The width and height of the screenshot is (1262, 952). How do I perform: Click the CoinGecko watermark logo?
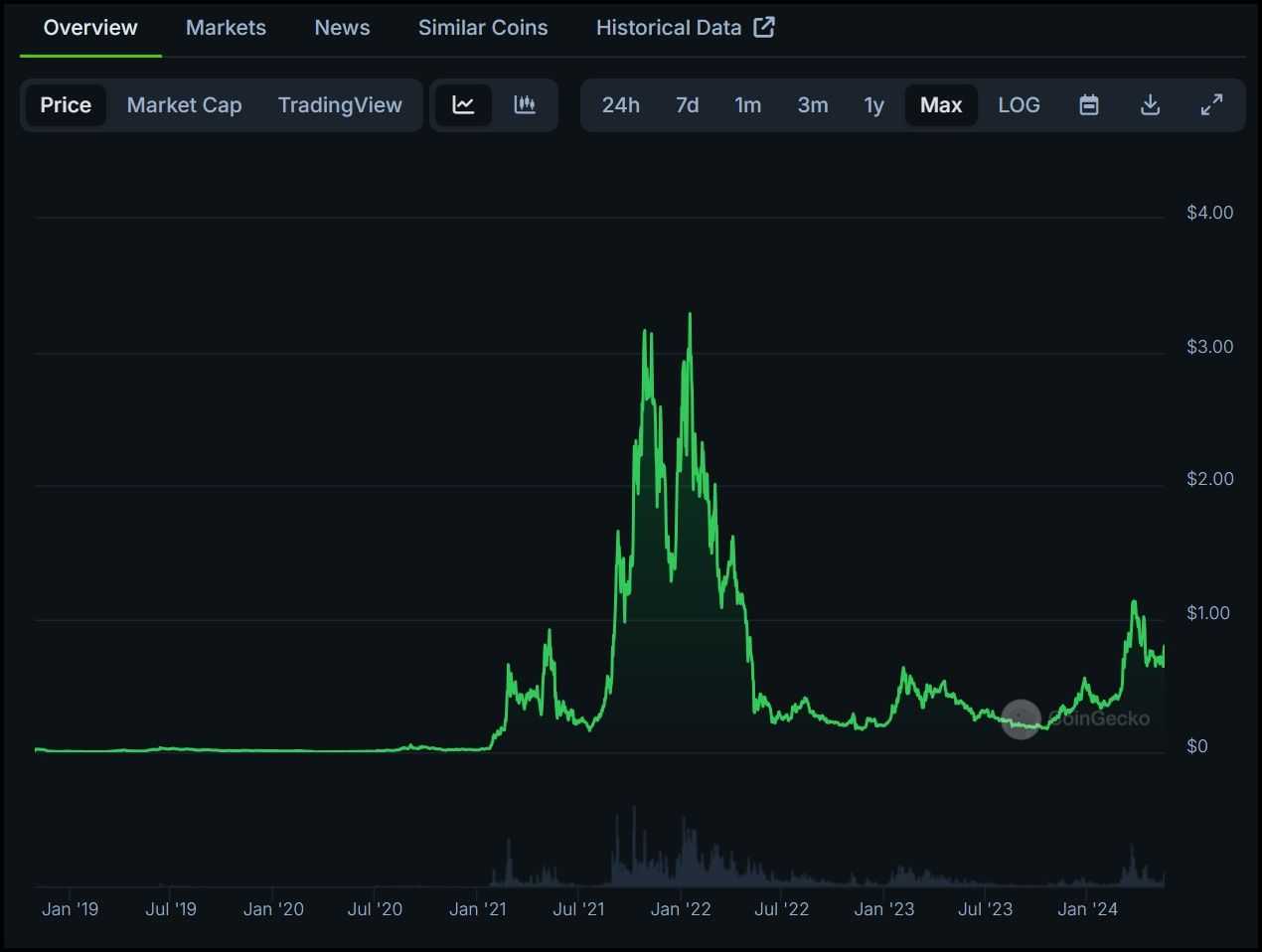[1021, 718]
